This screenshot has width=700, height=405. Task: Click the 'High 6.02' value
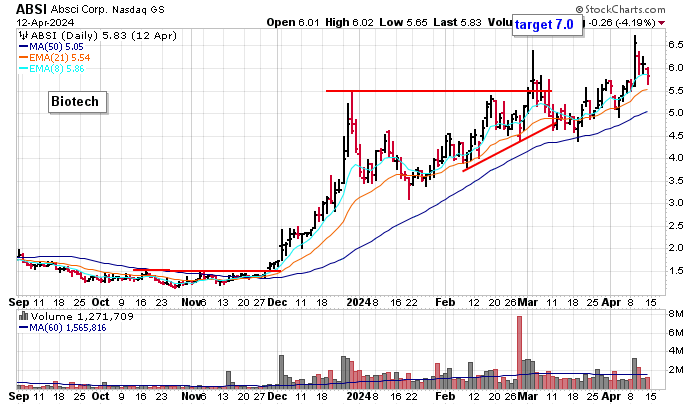(x=350, y=22)
